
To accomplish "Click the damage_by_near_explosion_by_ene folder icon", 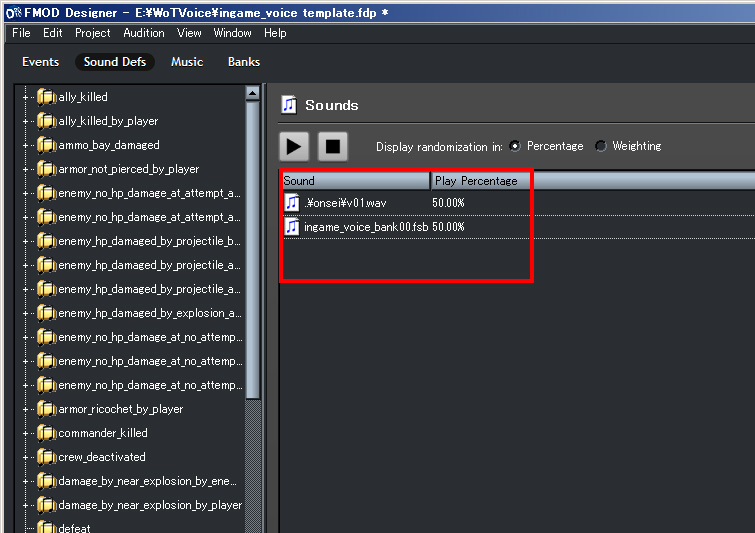I will [47, 481].
